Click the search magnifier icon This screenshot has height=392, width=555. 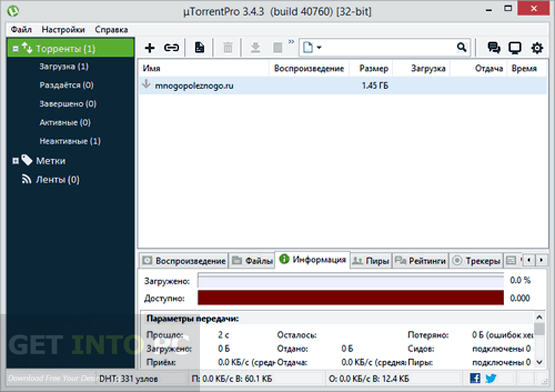pos(462,47)
